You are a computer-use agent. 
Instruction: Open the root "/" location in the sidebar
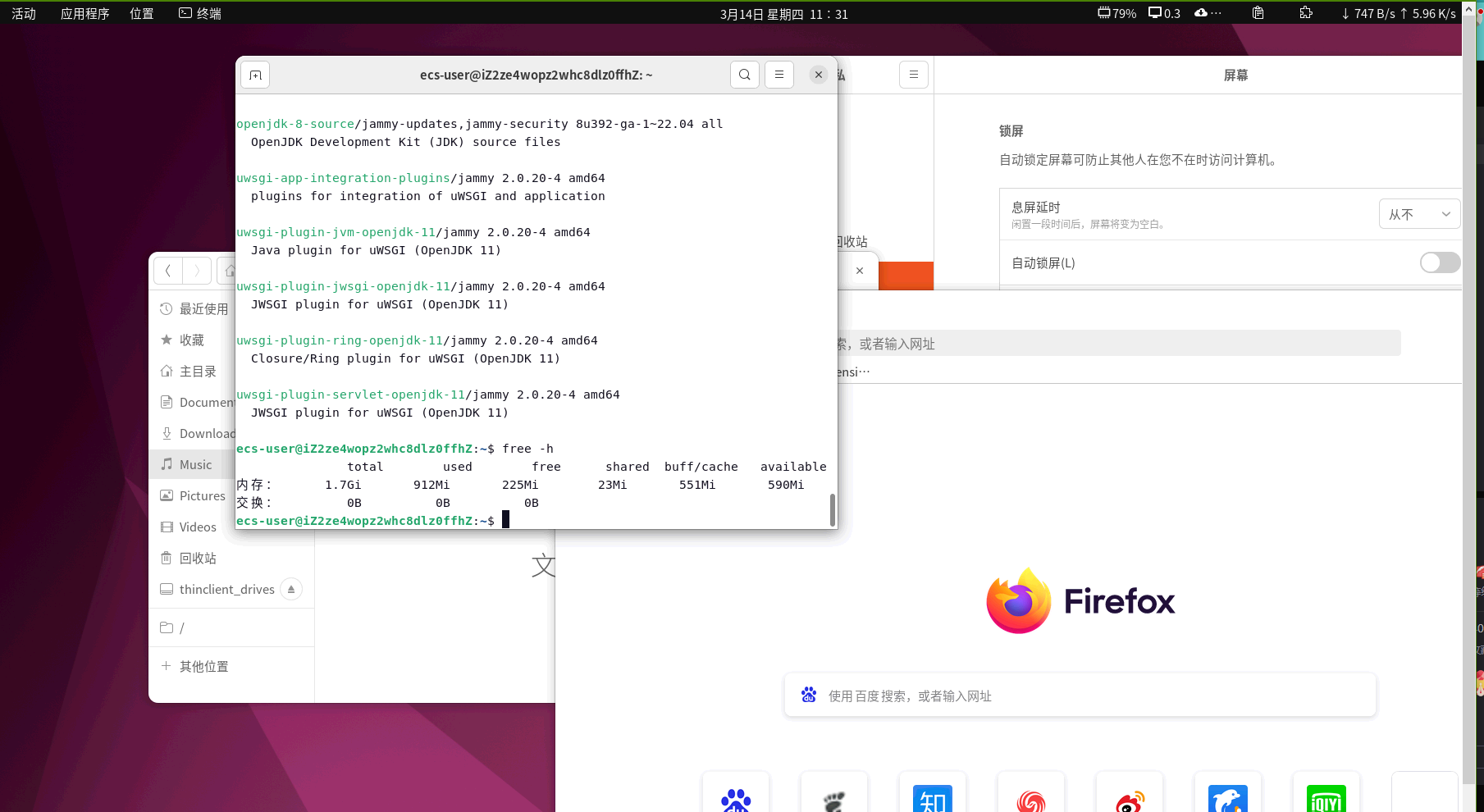(231, 627)
